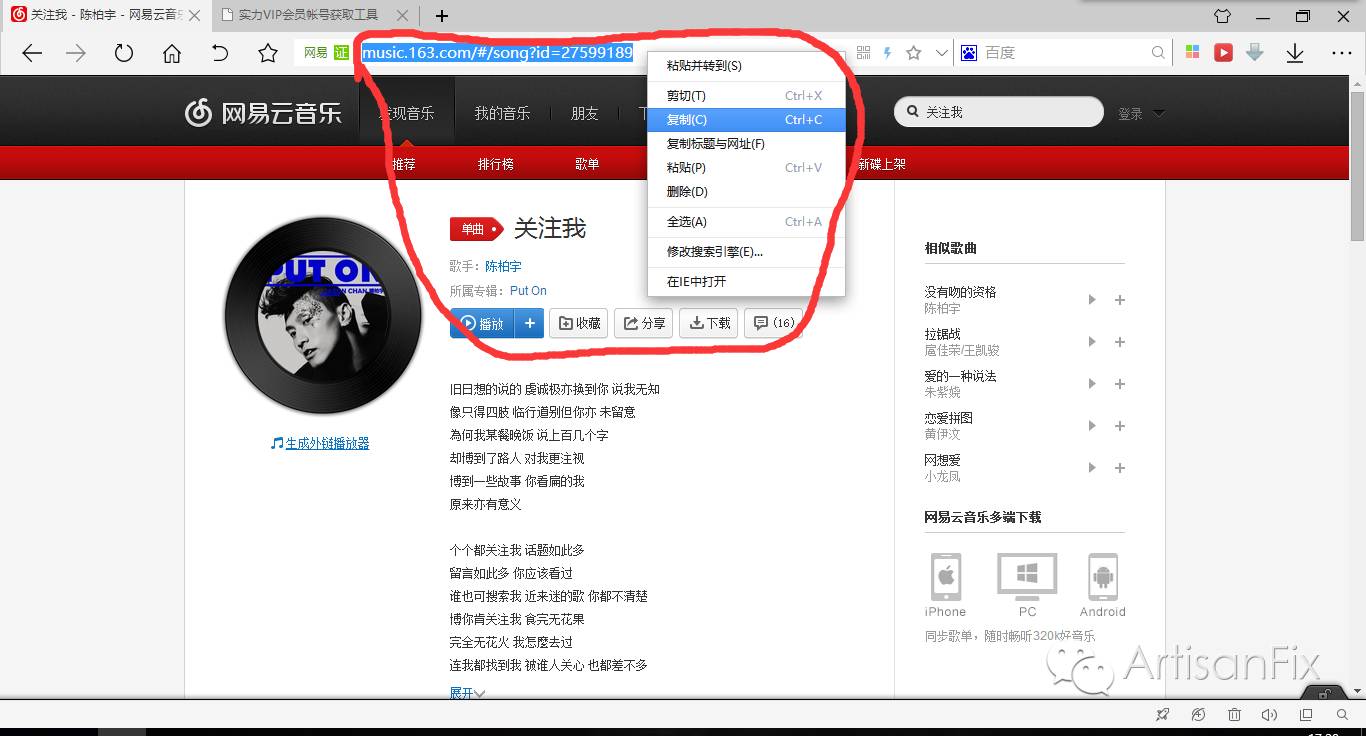Click the 网易云音乐 logo
Screen dimensions: 1366x736
tap(264, 113)
